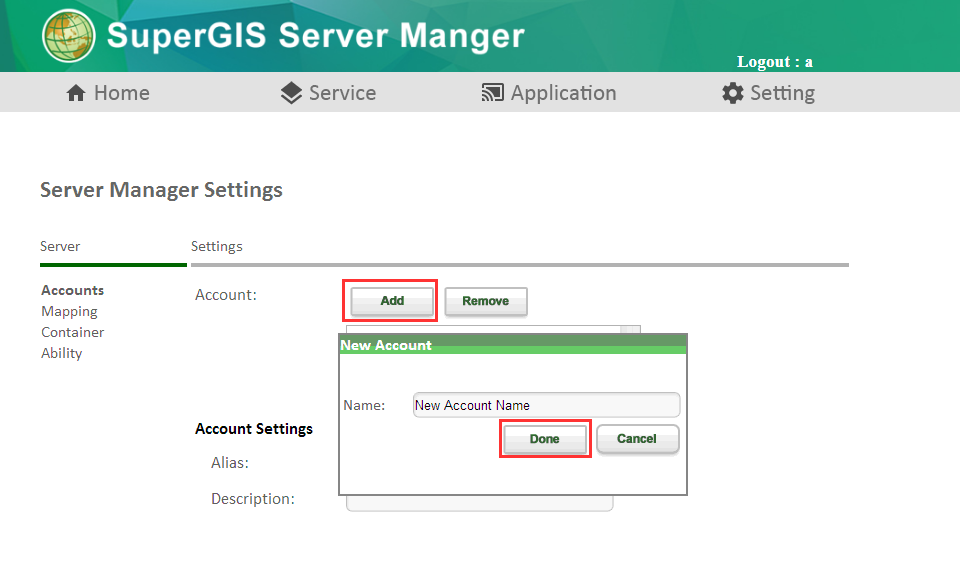Switch to the Settings tab
This screenshot has height=588, width=960.
217,246
